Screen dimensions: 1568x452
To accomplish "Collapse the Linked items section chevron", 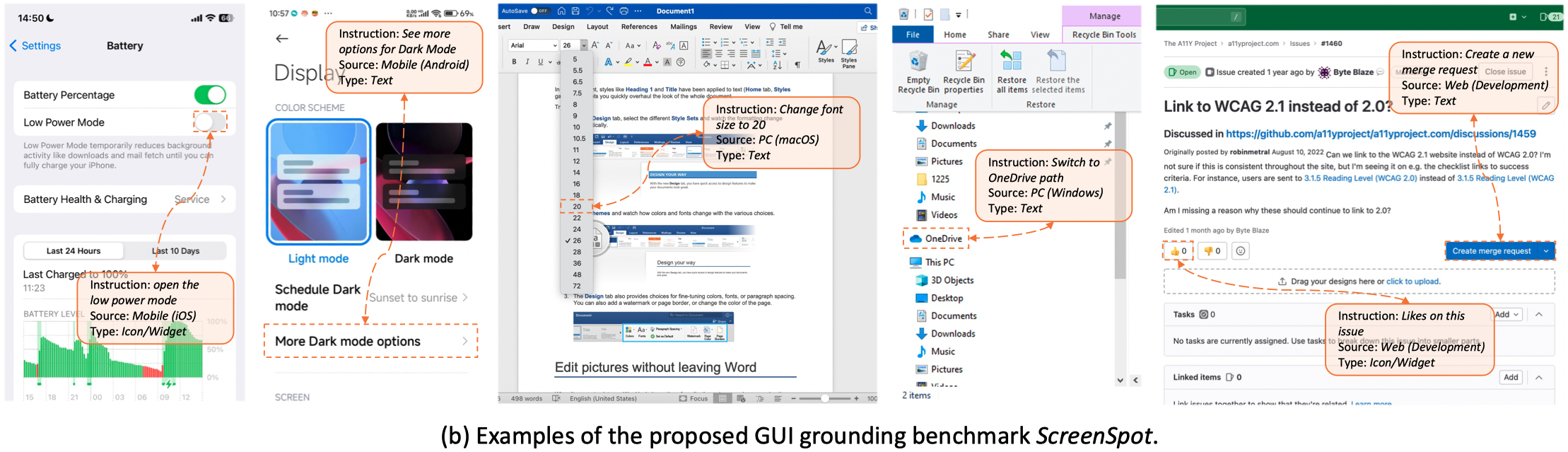I will point(1539,377).
